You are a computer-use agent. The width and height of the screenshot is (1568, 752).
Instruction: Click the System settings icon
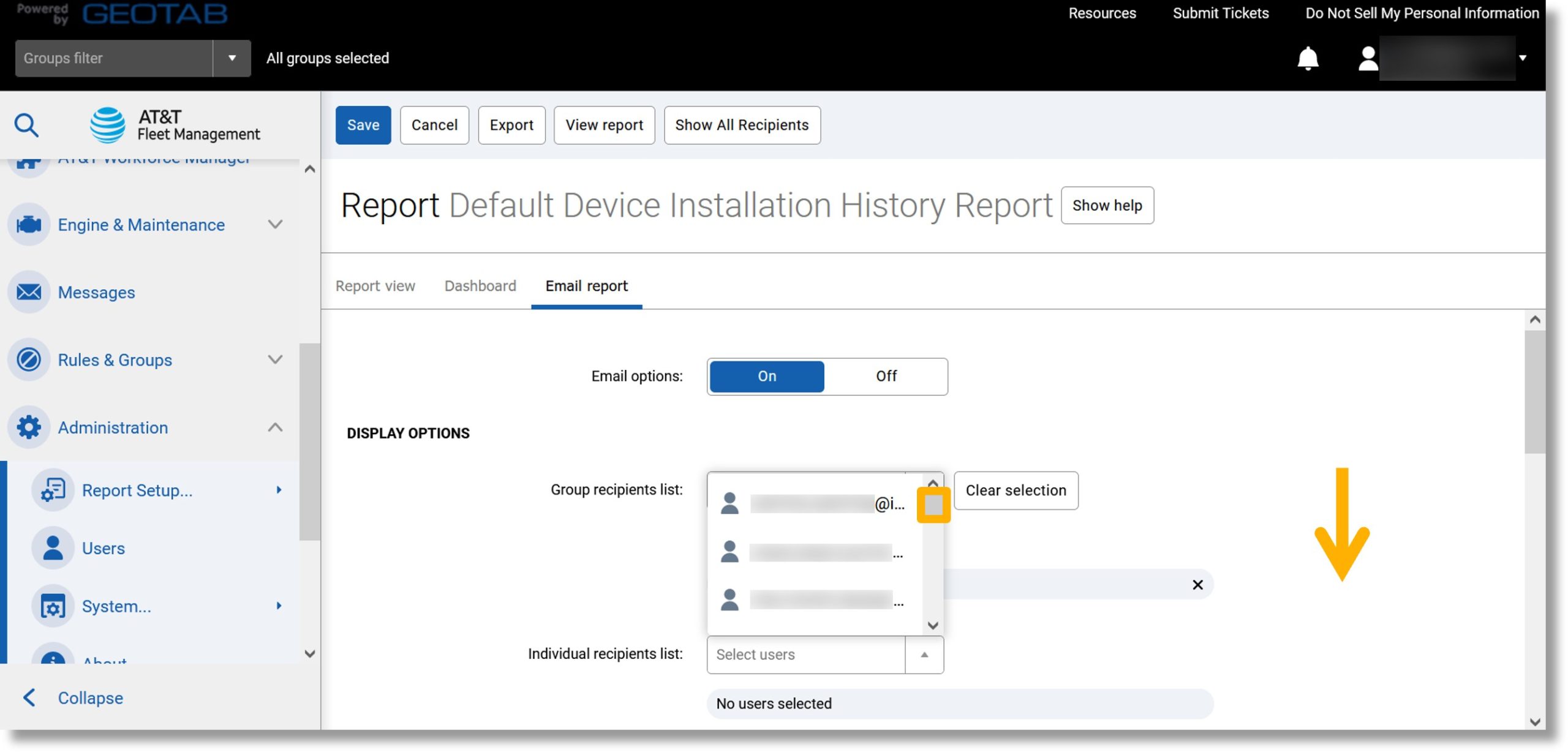[x=53, y=606]
